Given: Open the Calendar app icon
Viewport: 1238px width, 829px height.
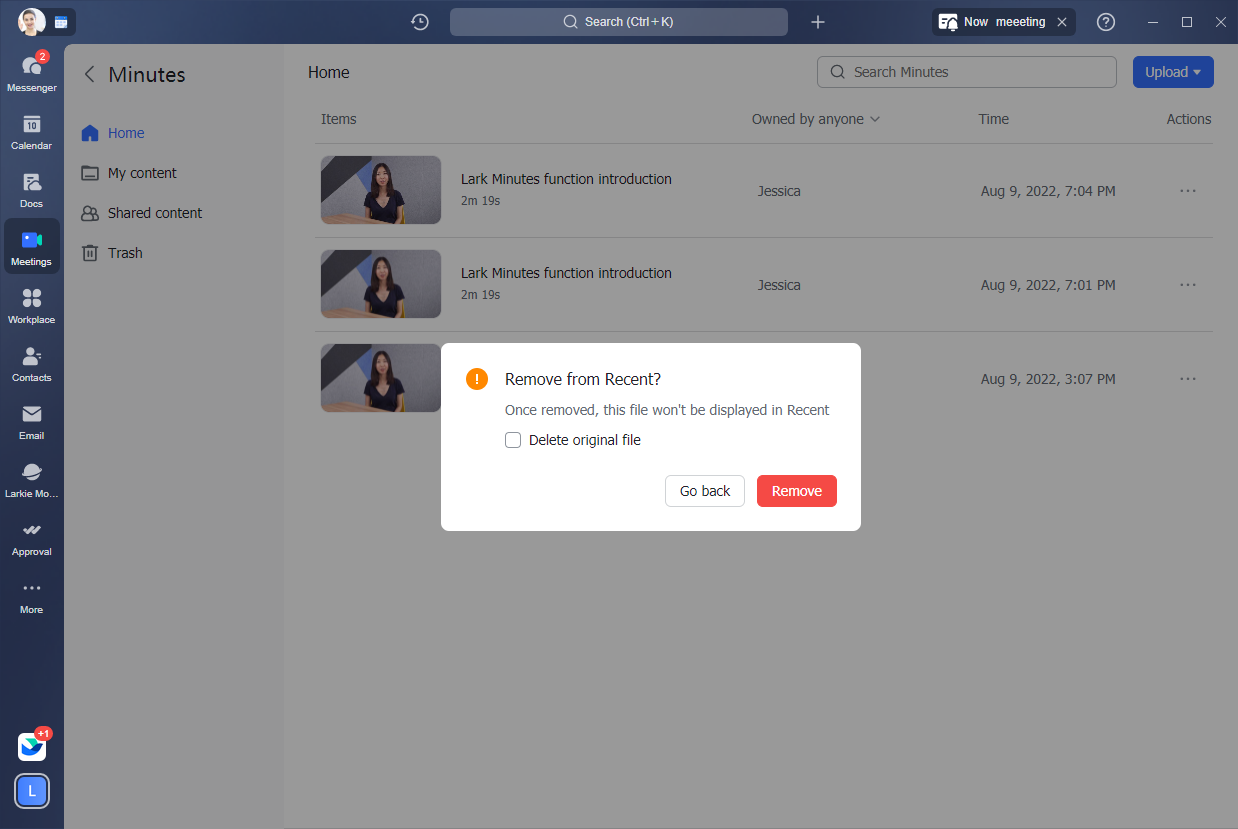Looking at the screenshot, I should [32, 130].
